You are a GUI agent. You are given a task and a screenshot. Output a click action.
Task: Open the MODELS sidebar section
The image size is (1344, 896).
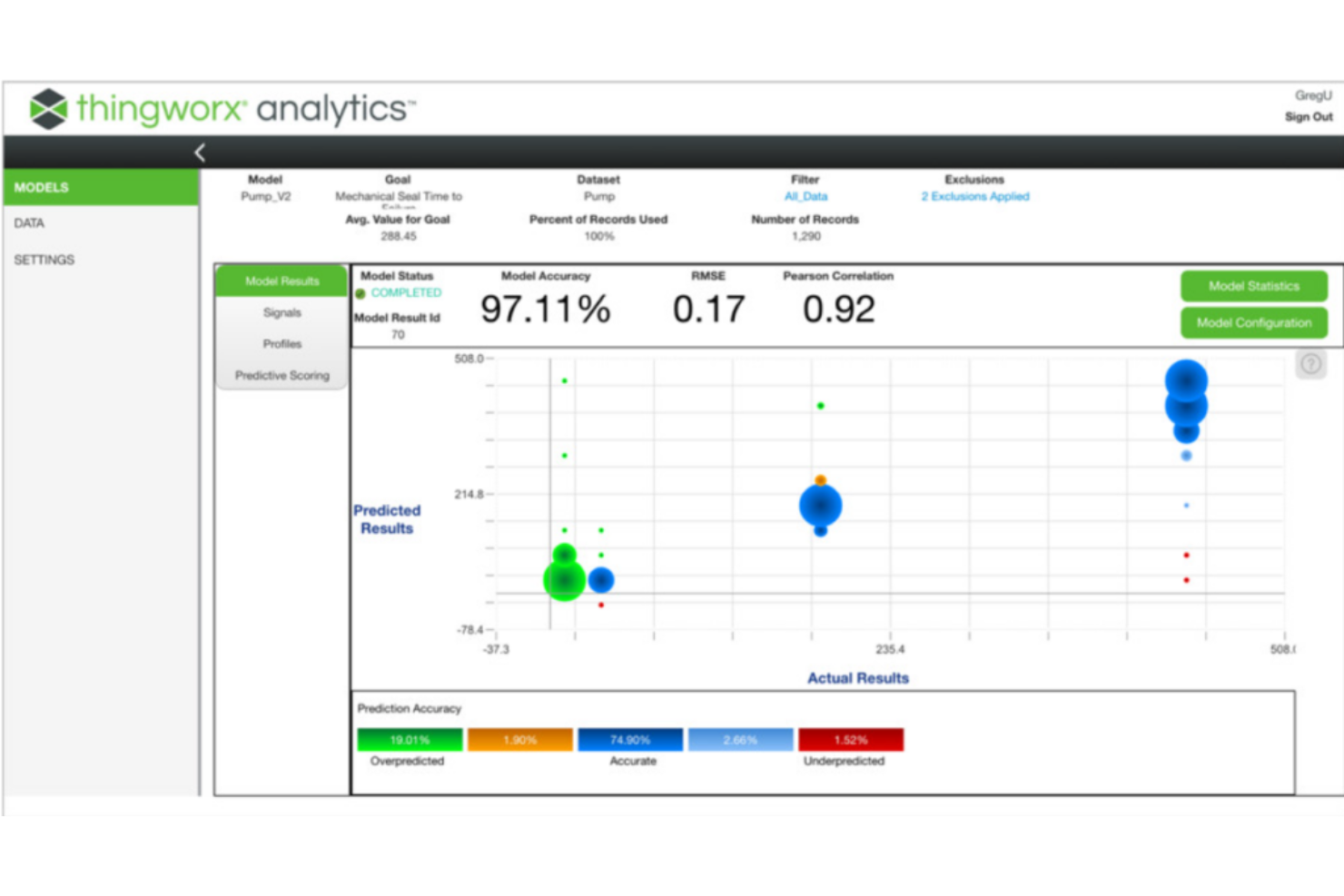[x=101, y=187]
